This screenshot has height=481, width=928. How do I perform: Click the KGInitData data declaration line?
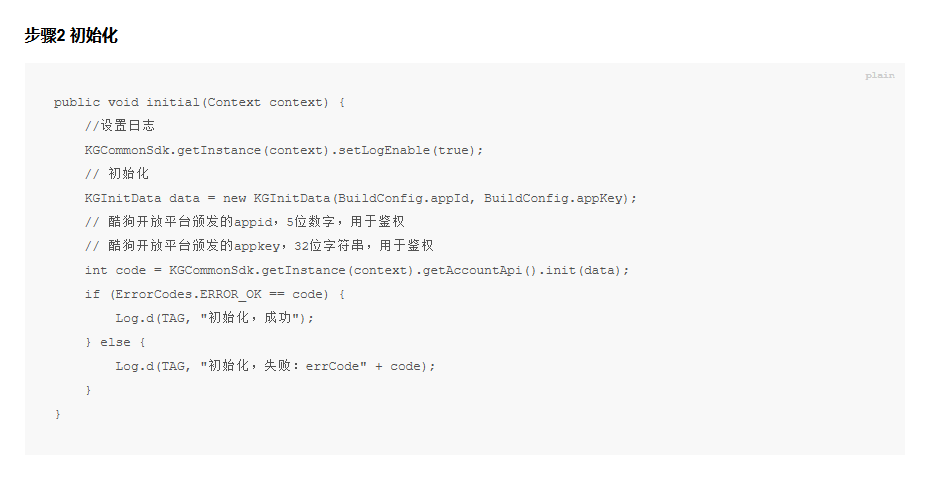coord(360,198)
